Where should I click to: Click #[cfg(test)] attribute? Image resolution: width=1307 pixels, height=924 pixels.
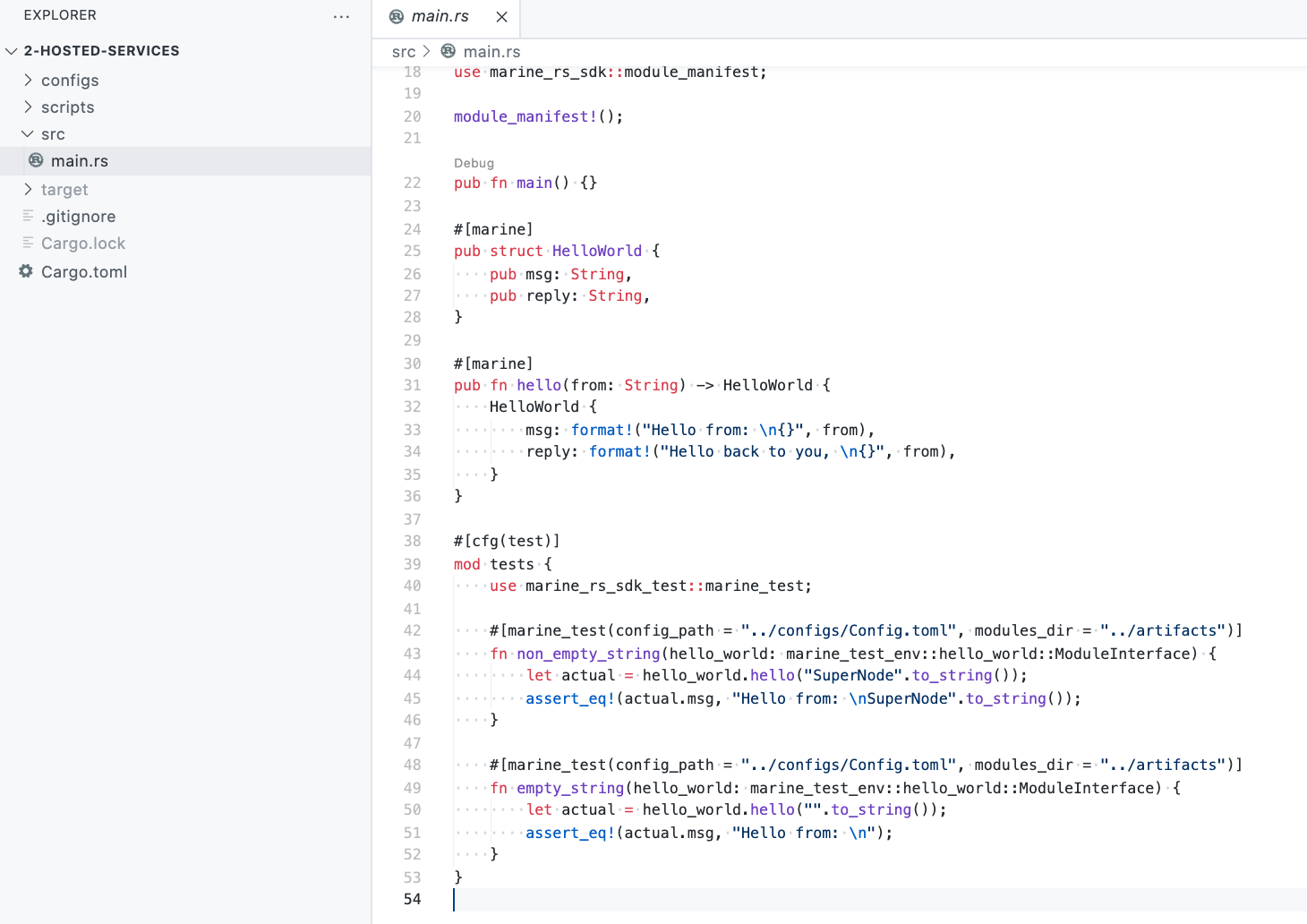point(507,541)
